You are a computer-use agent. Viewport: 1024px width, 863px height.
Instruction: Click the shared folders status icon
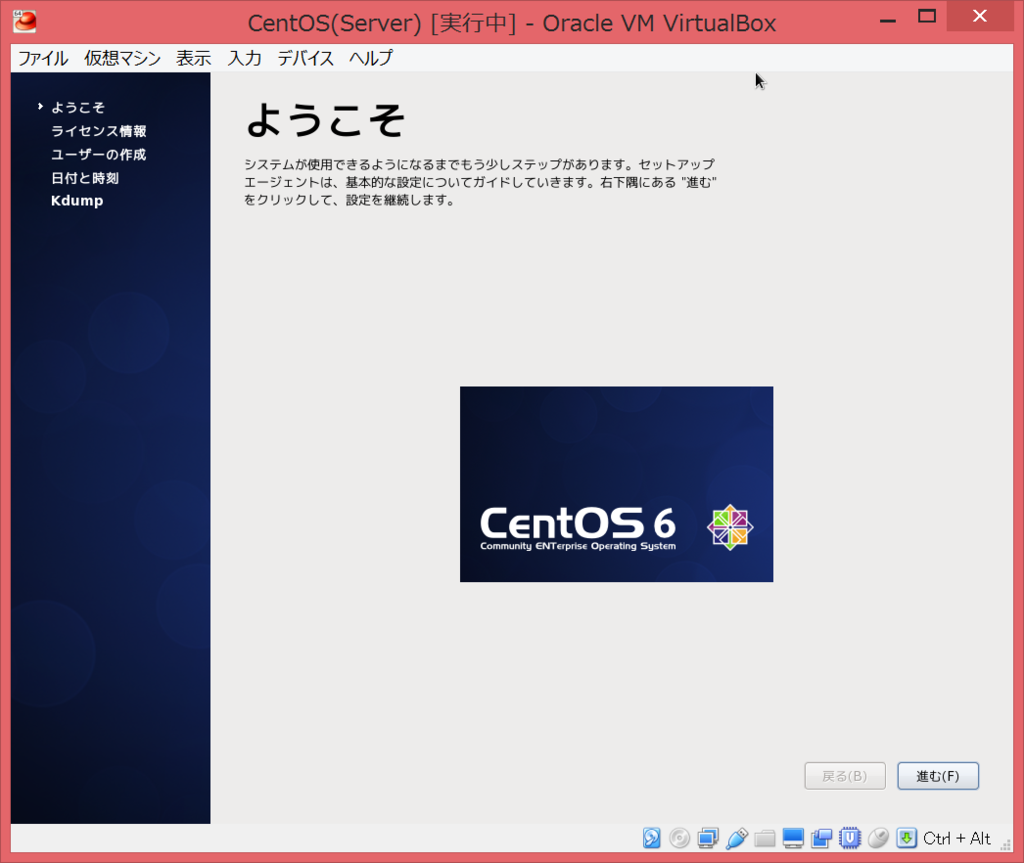(x=765, y=838)
